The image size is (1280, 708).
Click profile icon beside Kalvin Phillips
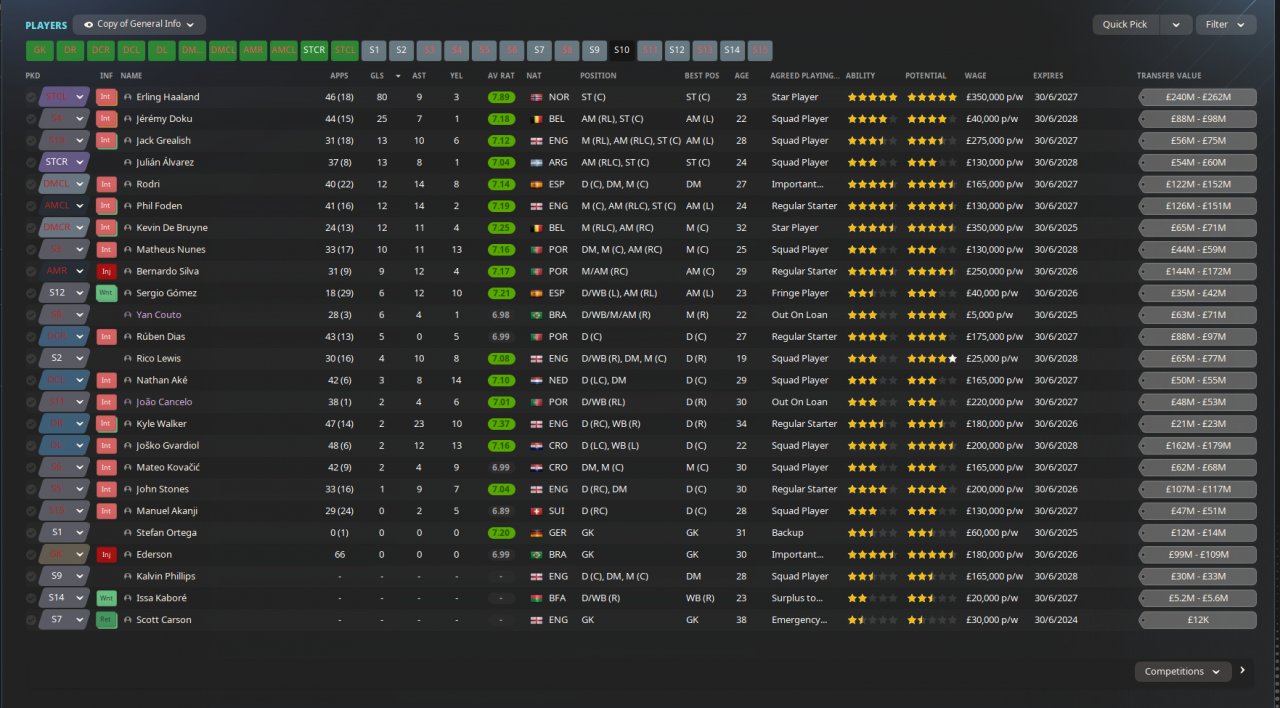pos(128,576)
